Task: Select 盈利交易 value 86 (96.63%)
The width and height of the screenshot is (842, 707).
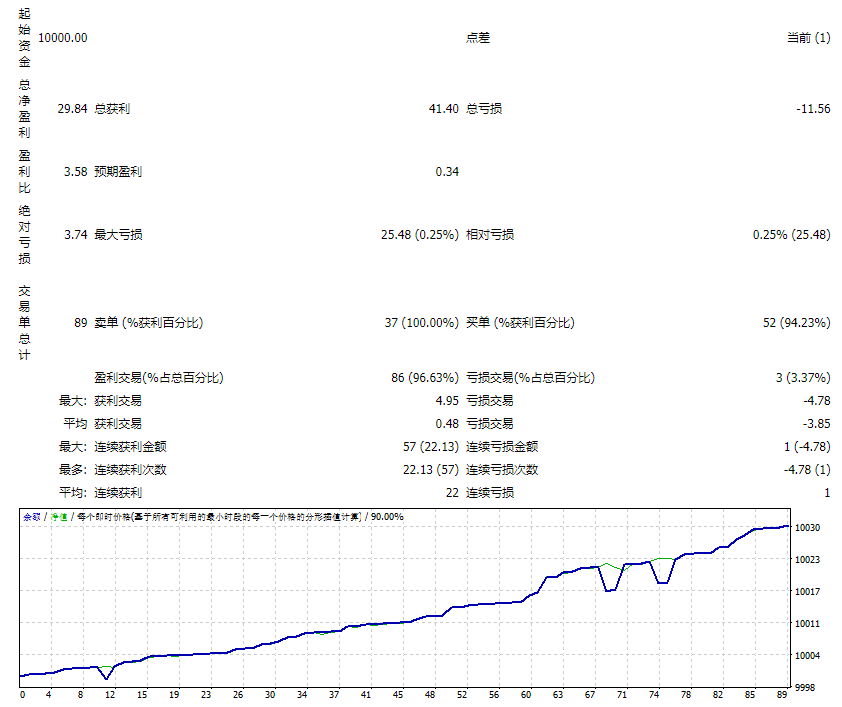Action: tap(425, 377)
